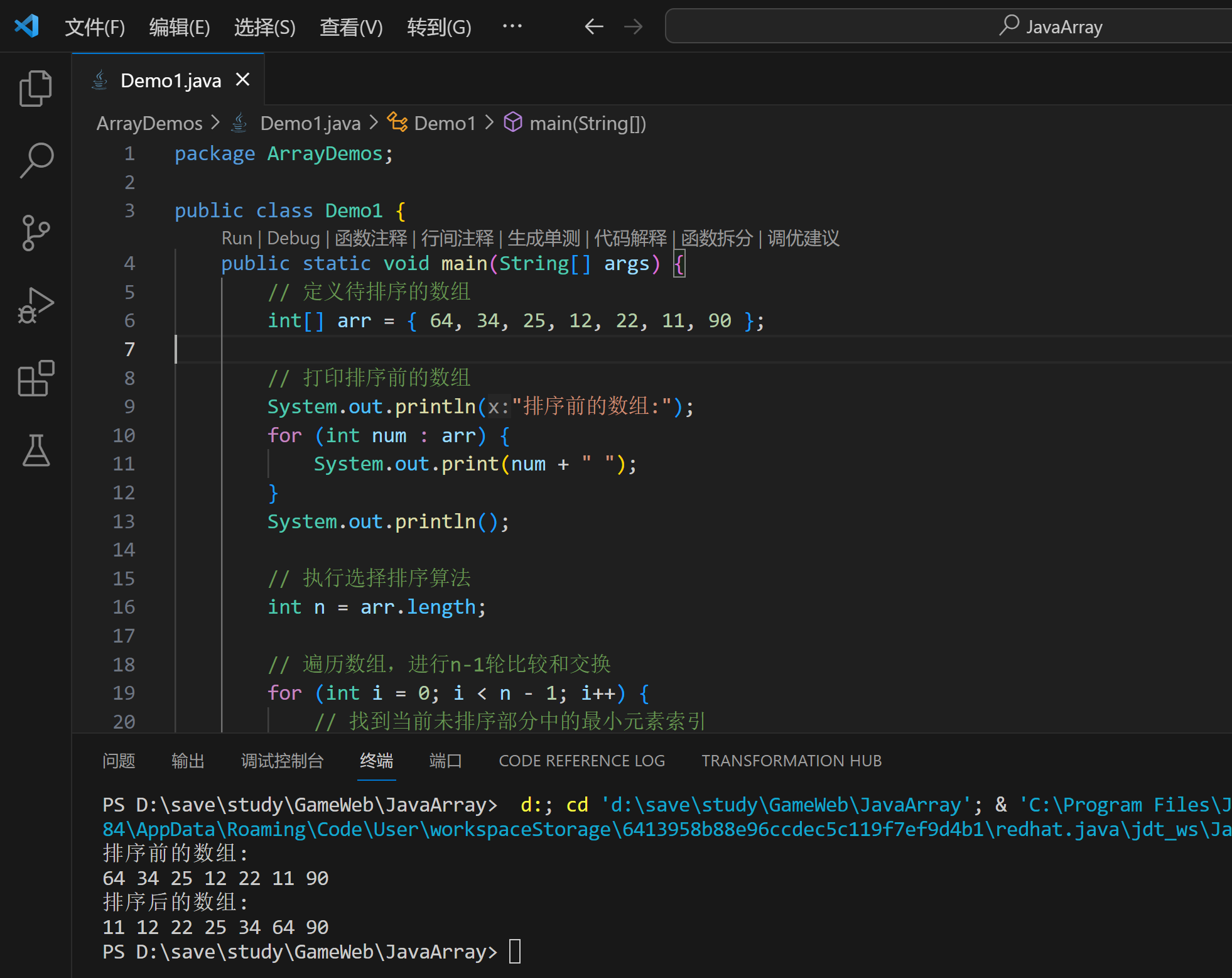Close the Demo1.java editor tab
Image resolution: width=1232 pixels, height=978 pixels.
(242, 80)
